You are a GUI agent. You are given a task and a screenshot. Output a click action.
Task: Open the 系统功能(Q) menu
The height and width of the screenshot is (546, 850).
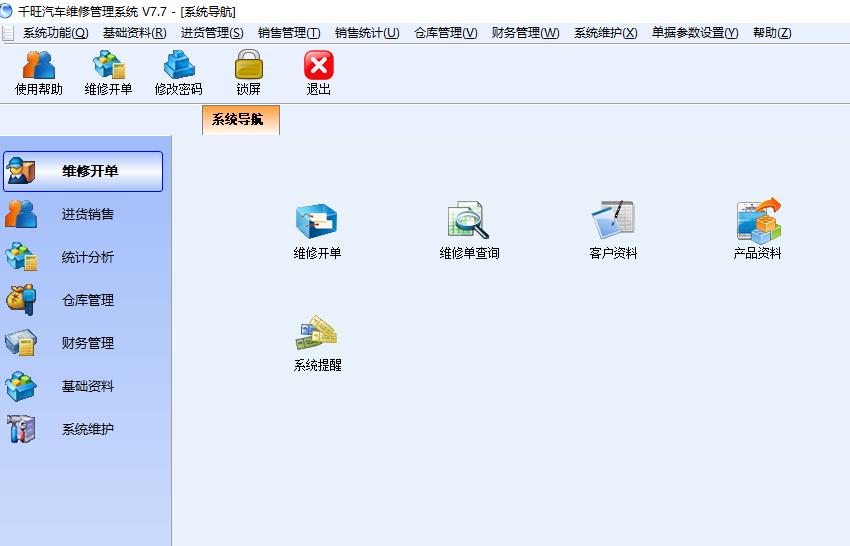[56, 33]
